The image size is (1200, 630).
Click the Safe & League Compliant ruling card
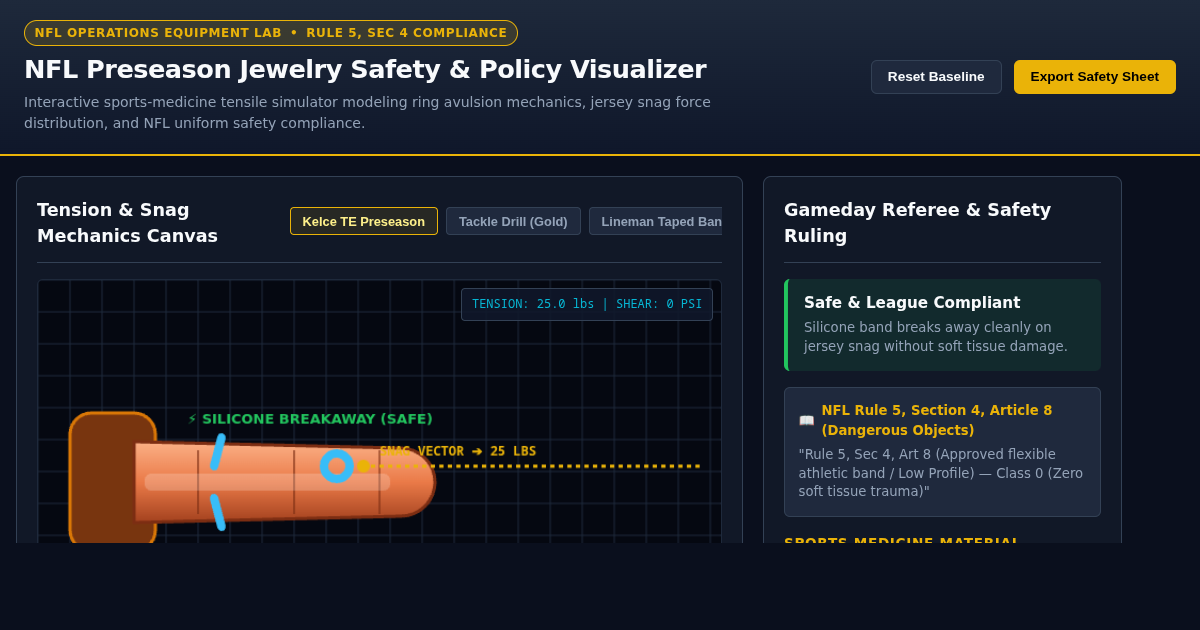coord(942,325)
